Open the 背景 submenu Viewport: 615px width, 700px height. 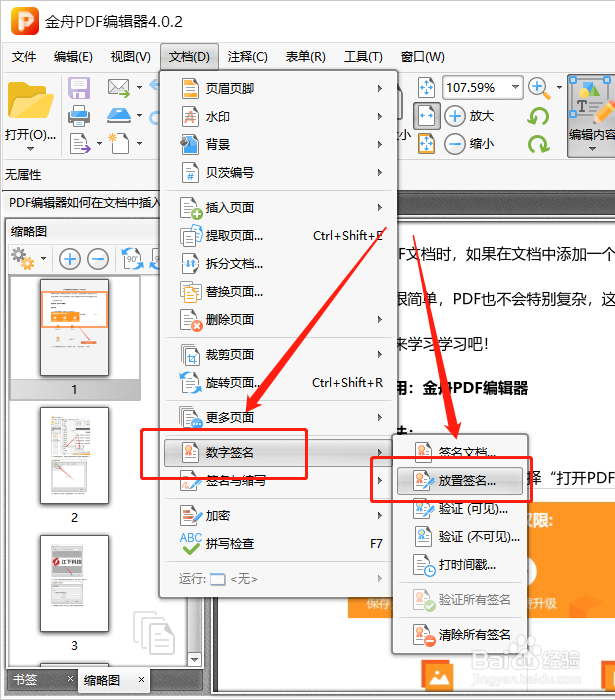pos(279,144)
